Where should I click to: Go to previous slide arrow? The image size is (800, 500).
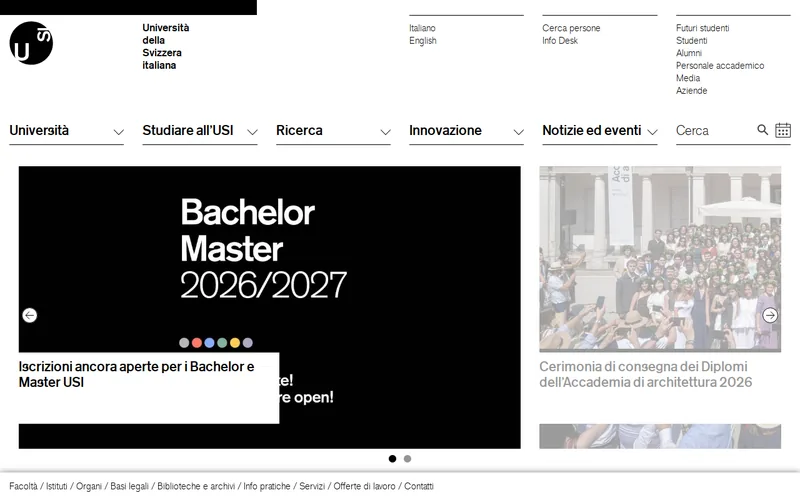click(30, 315)
